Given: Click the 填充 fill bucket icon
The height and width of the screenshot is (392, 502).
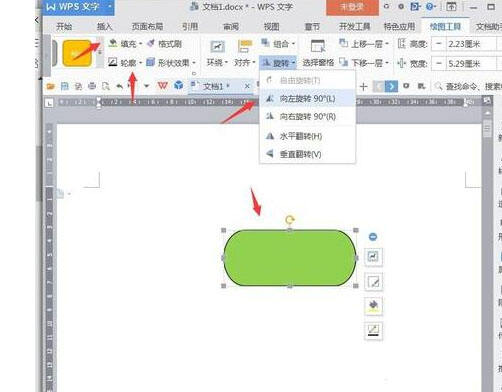Looking at the screenshot, I should click(x=113, y=43).
